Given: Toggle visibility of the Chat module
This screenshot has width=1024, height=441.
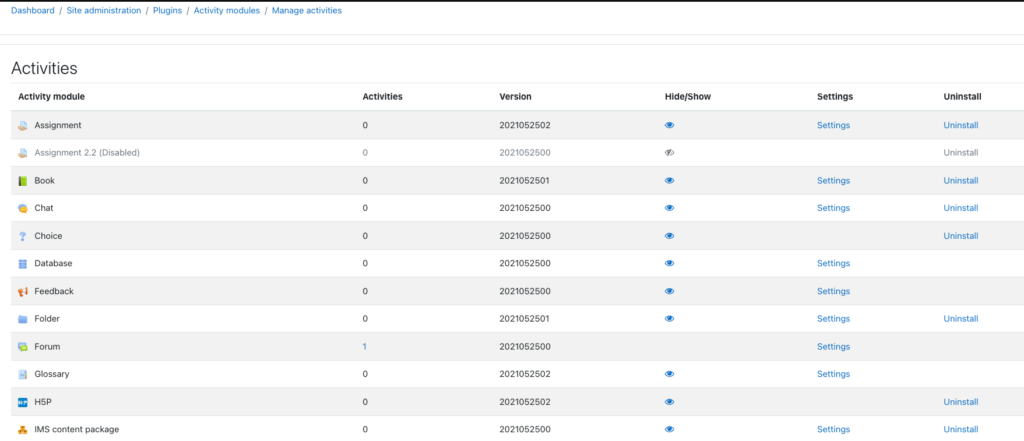Looking at the screenshot, I should point(669,208).
